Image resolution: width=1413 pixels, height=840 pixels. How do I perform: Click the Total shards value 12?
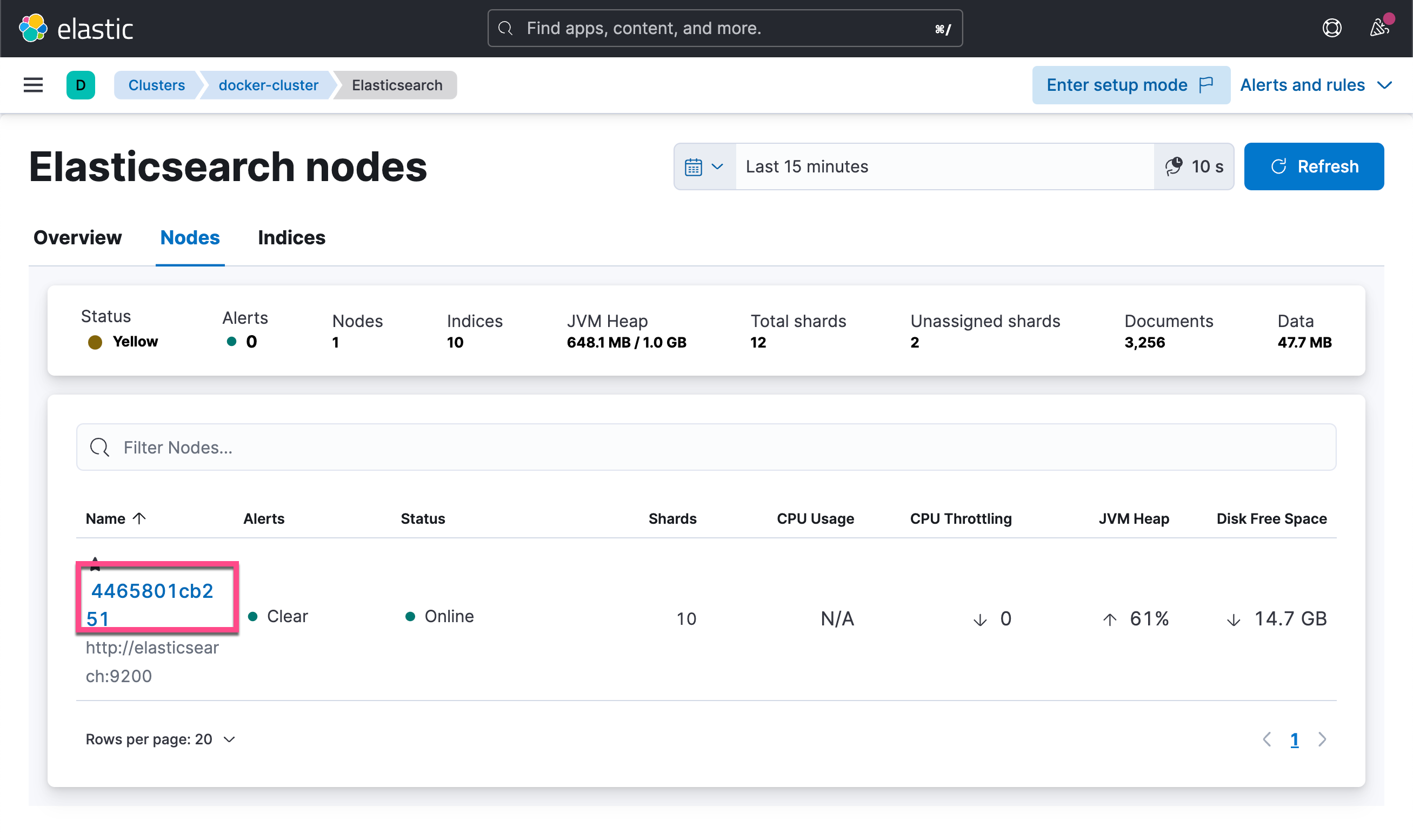[758, 343]
